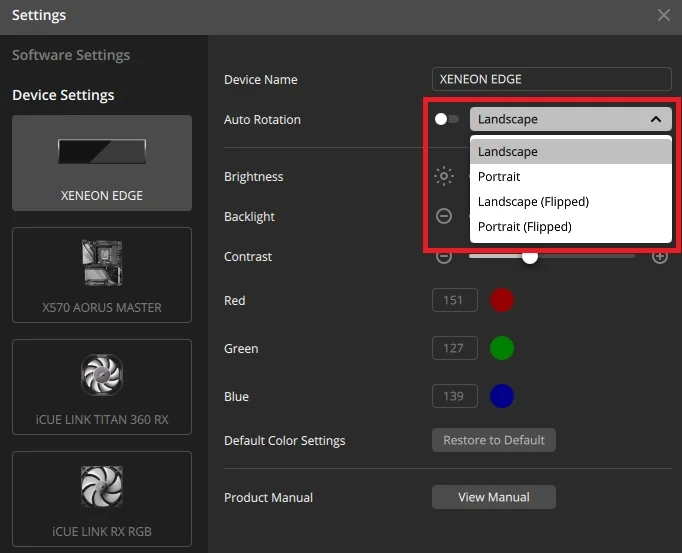Open the green color swatch
Screen dimensions: 682x553
(502, 348)
